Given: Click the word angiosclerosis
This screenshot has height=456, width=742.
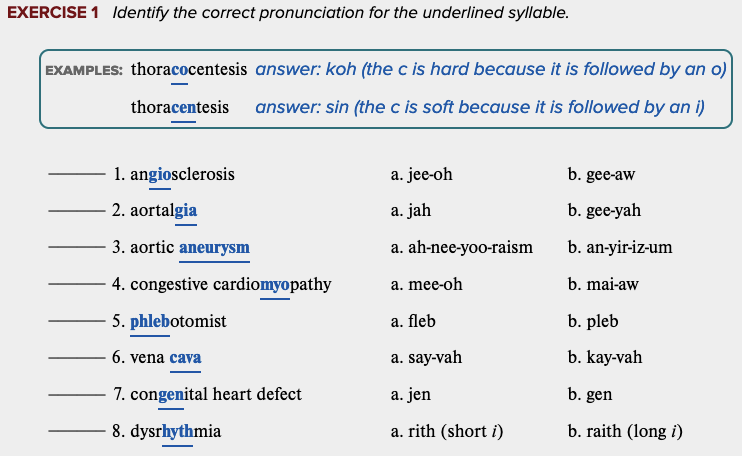Looking at the screenshot, I should (183, 175).
